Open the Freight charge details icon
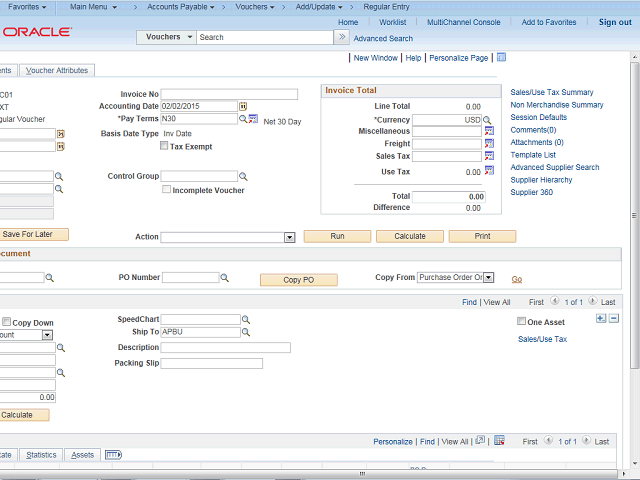Screen dimensions: 640x480 pos(489,144)
